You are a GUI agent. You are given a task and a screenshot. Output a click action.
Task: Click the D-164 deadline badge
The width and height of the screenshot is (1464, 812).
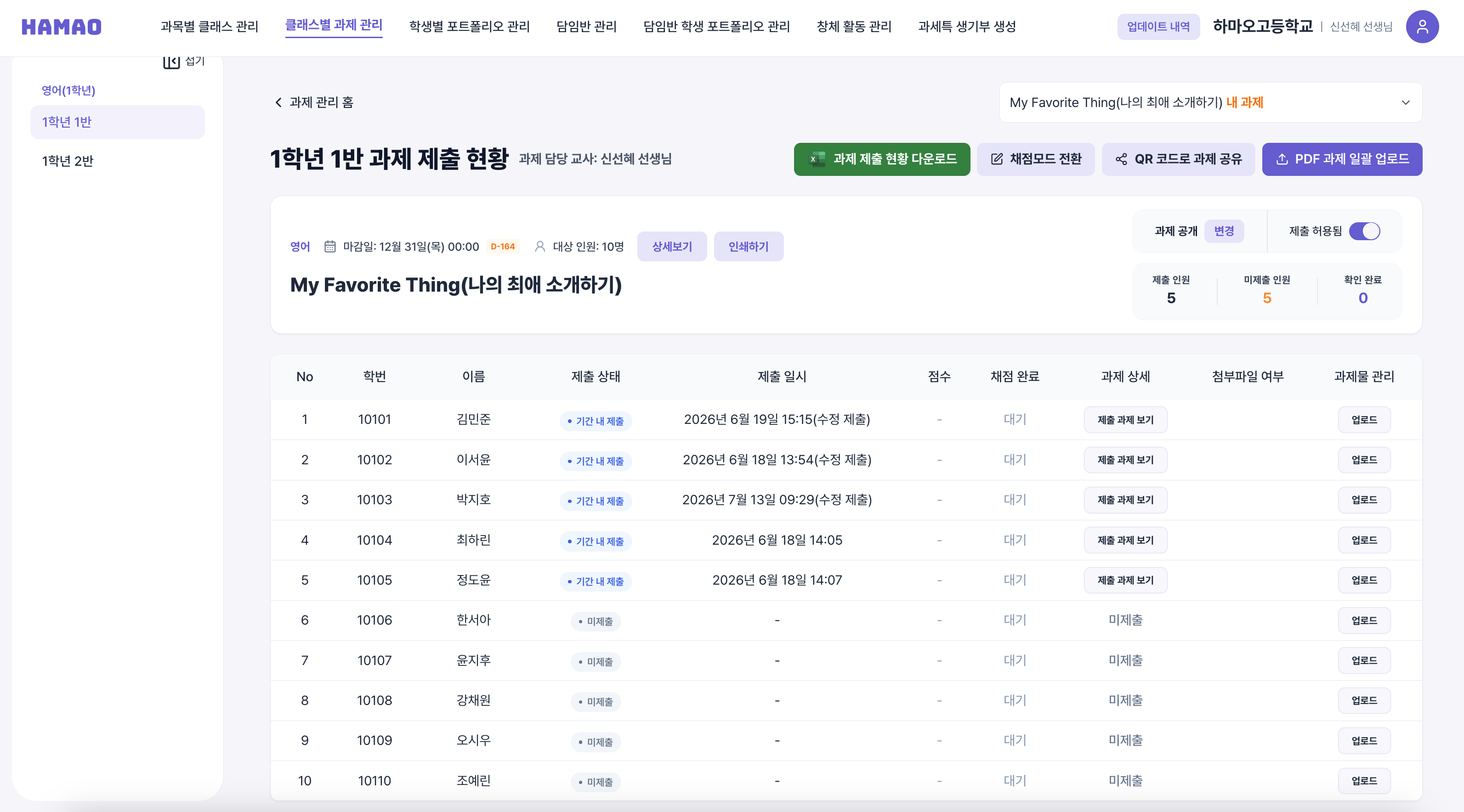tap(502, 247)
